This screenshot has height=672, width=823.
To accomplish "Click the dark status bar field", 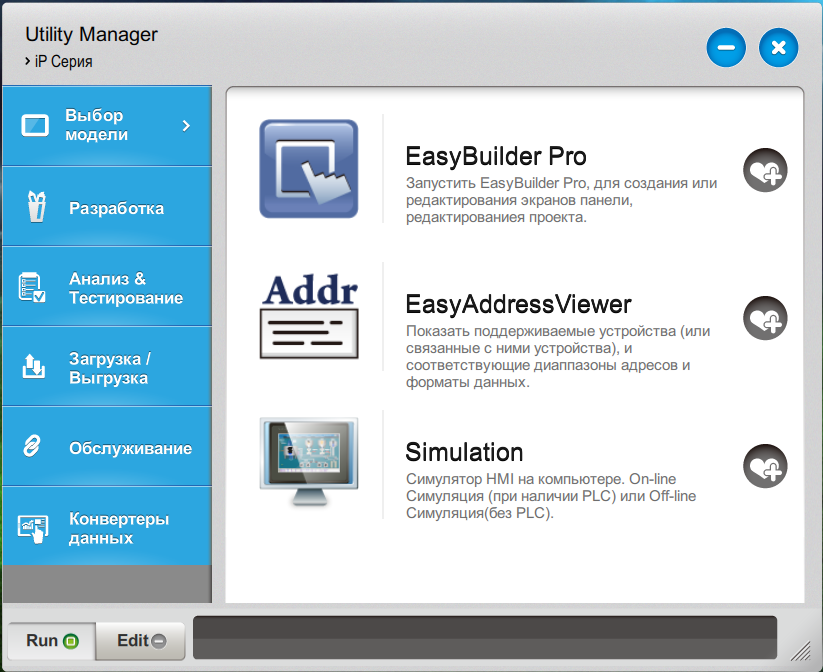I will pyautogui.click(x=485, y=637).
